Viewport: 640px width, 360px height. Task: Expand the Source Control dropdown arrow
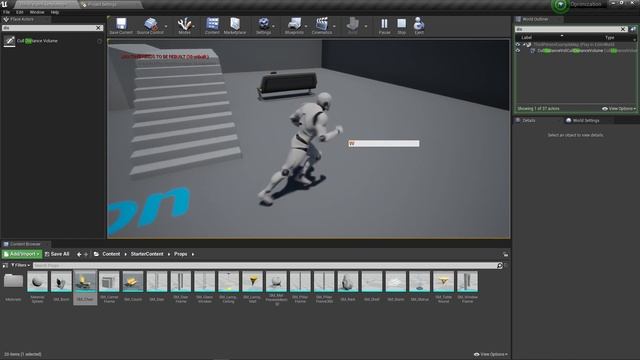(166, 26)
